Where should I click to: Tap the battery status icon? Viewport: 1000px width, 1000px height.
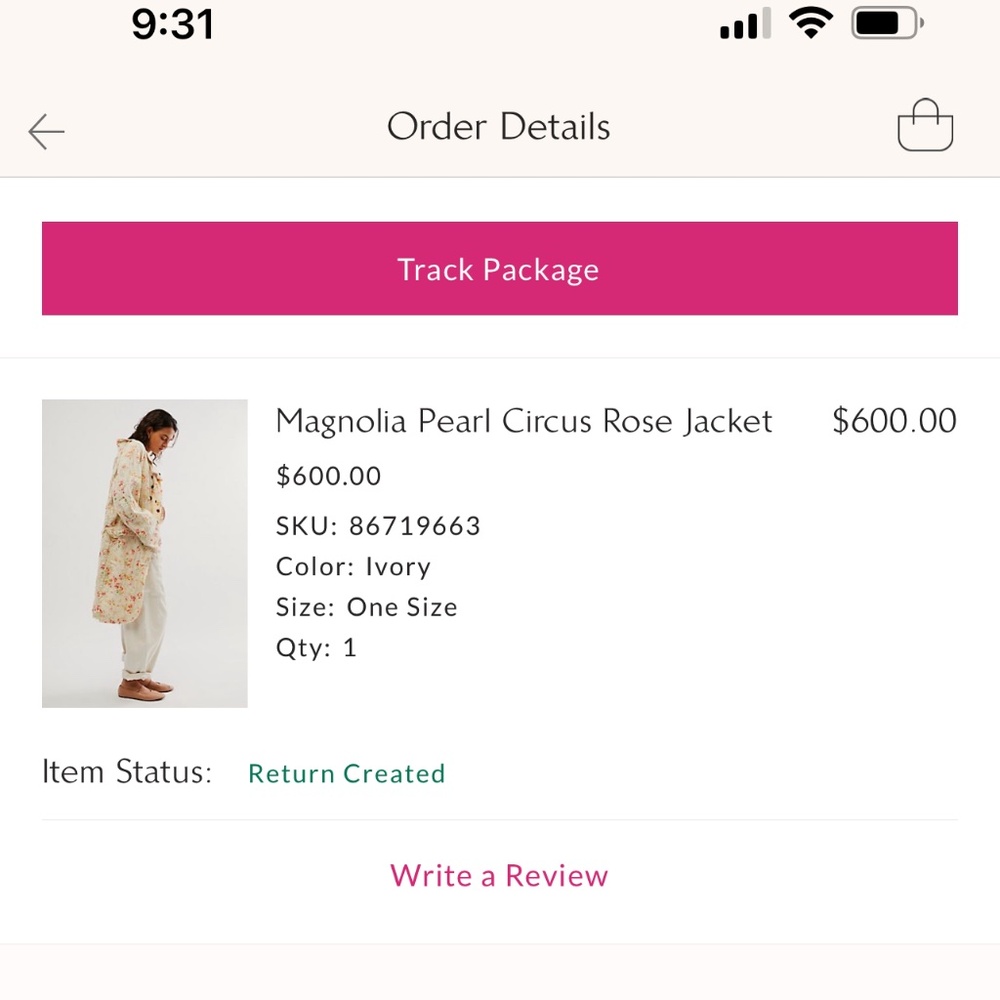887,23
